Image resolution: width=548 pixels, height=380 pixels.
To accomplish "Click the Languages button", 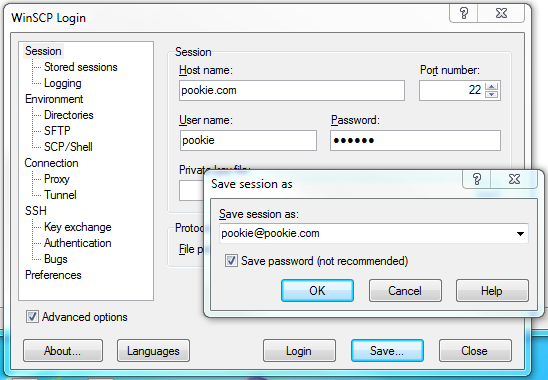I will (153, 350).
